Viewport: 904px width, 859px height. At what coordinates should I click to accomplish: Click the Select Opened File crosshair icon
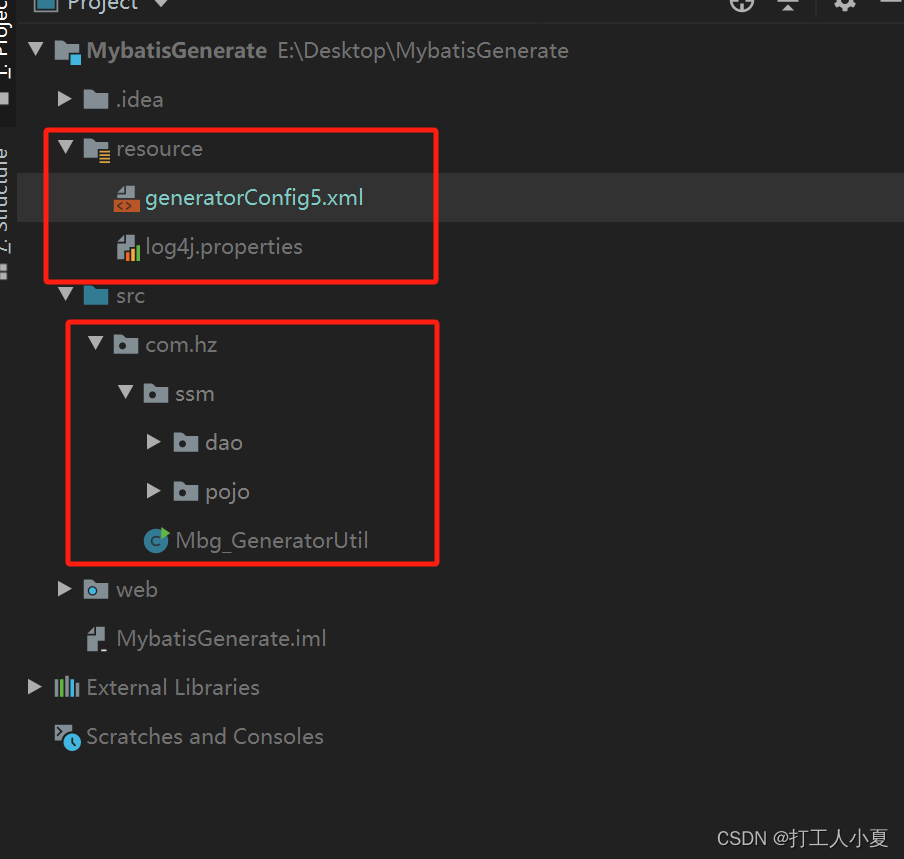click(x=741, y=6)
